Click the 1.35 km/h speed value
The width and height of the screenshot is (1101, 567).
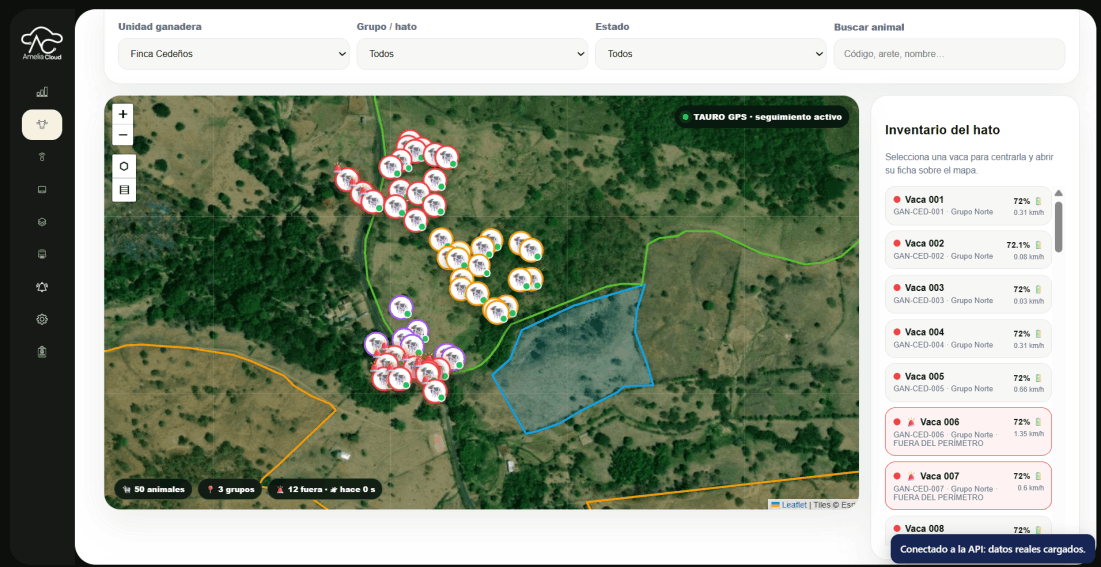pos(1028,434)
